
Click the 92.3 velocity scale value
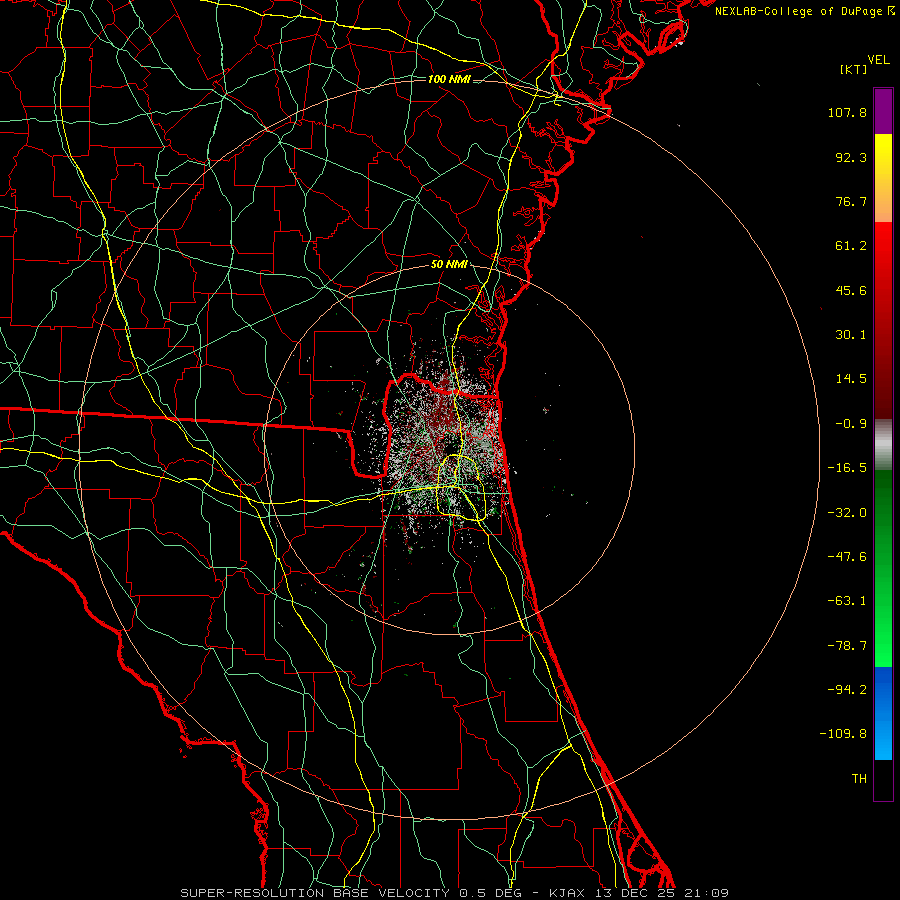point(851,157)
